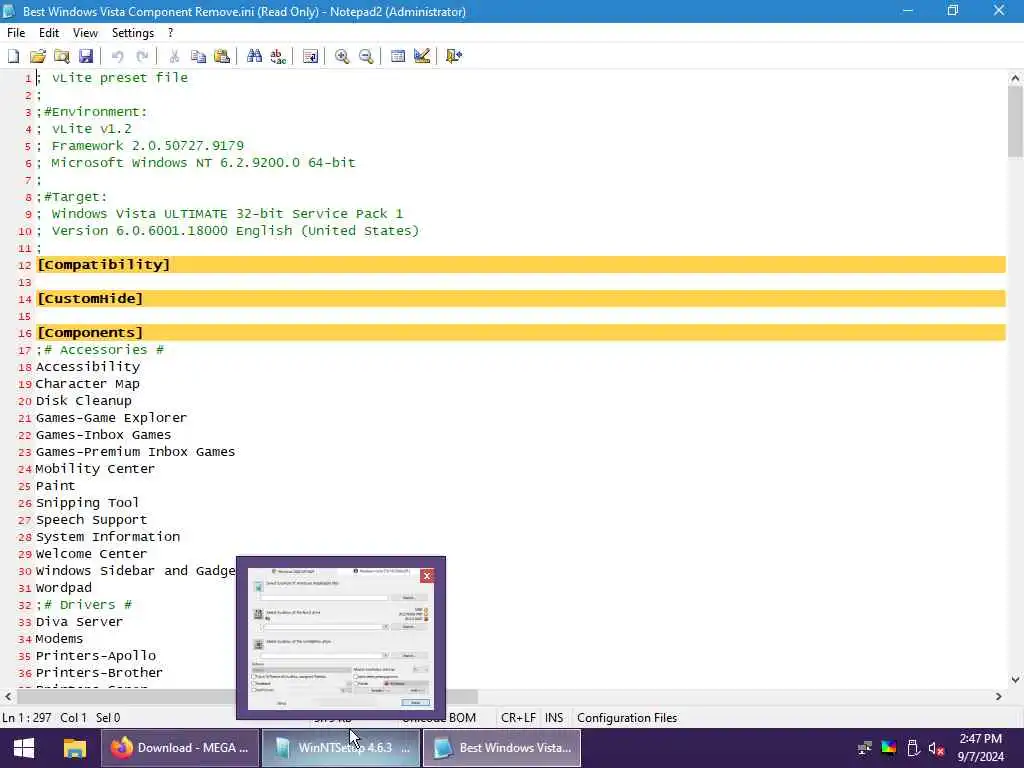This screenshot has width=1024, height=768.
Task: Open the Edit menu
Action: (49, 33)
